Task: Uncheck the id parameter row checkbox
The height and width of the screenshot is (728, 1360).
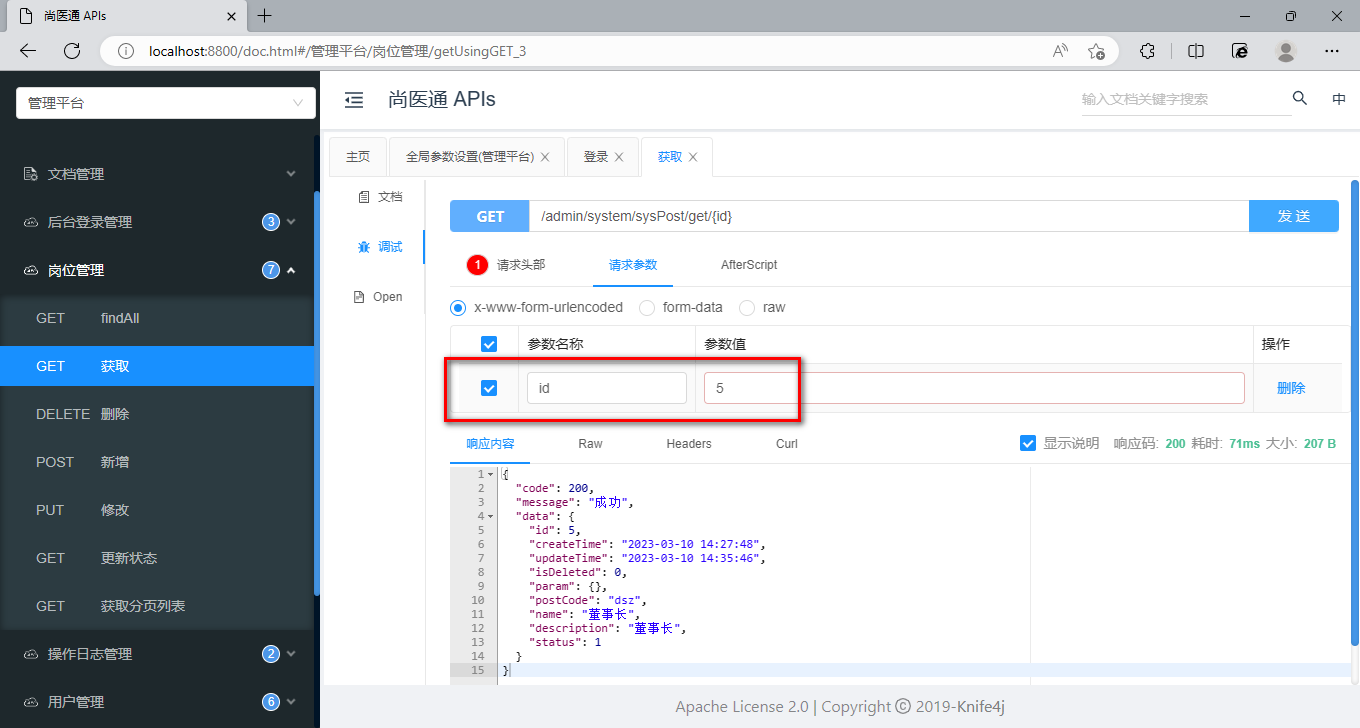Action: [489, 388]
